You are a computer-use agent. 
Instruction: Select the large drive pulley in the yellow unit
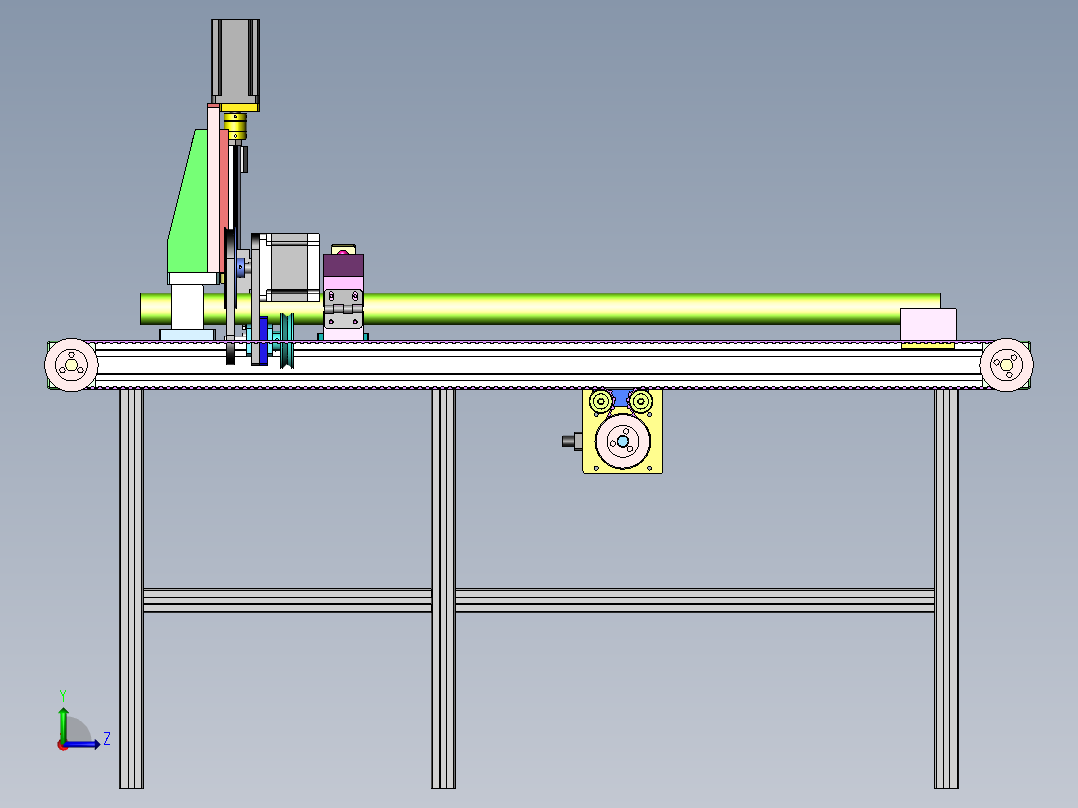pos(623,441)
